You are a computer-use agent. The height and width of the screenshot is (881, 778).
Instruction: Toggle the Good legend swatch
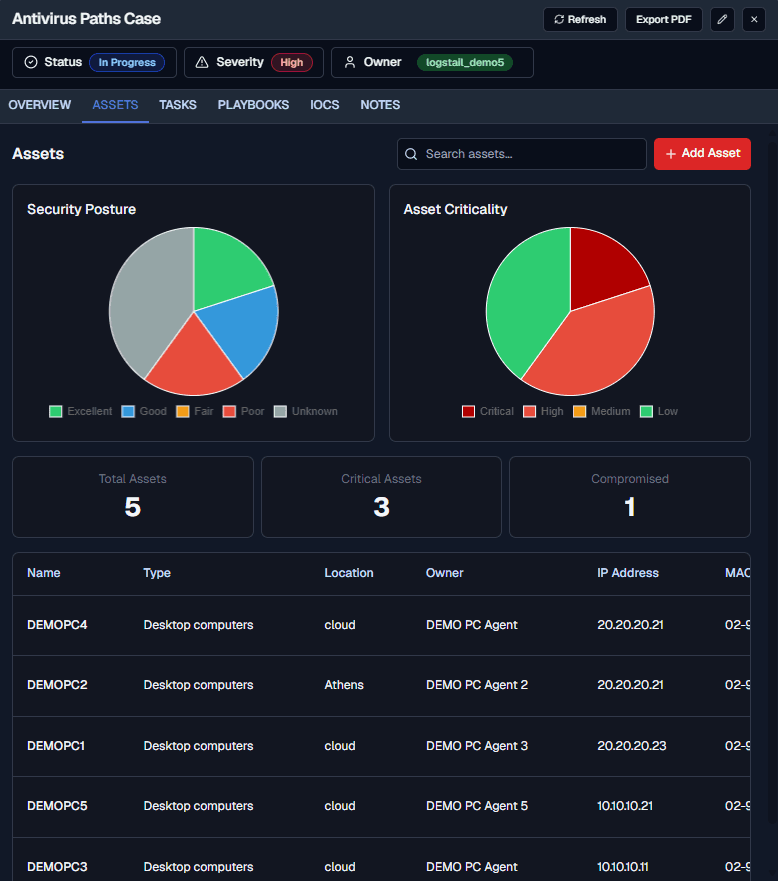(x=128, y=411)
